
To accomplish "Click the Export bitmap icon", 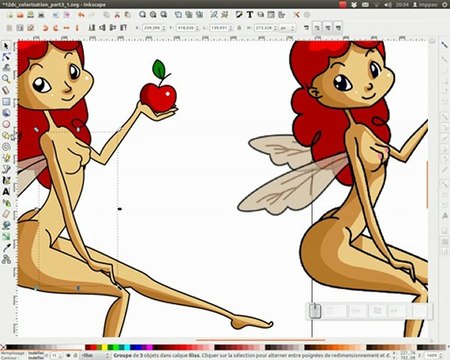I will pos(66,15).
